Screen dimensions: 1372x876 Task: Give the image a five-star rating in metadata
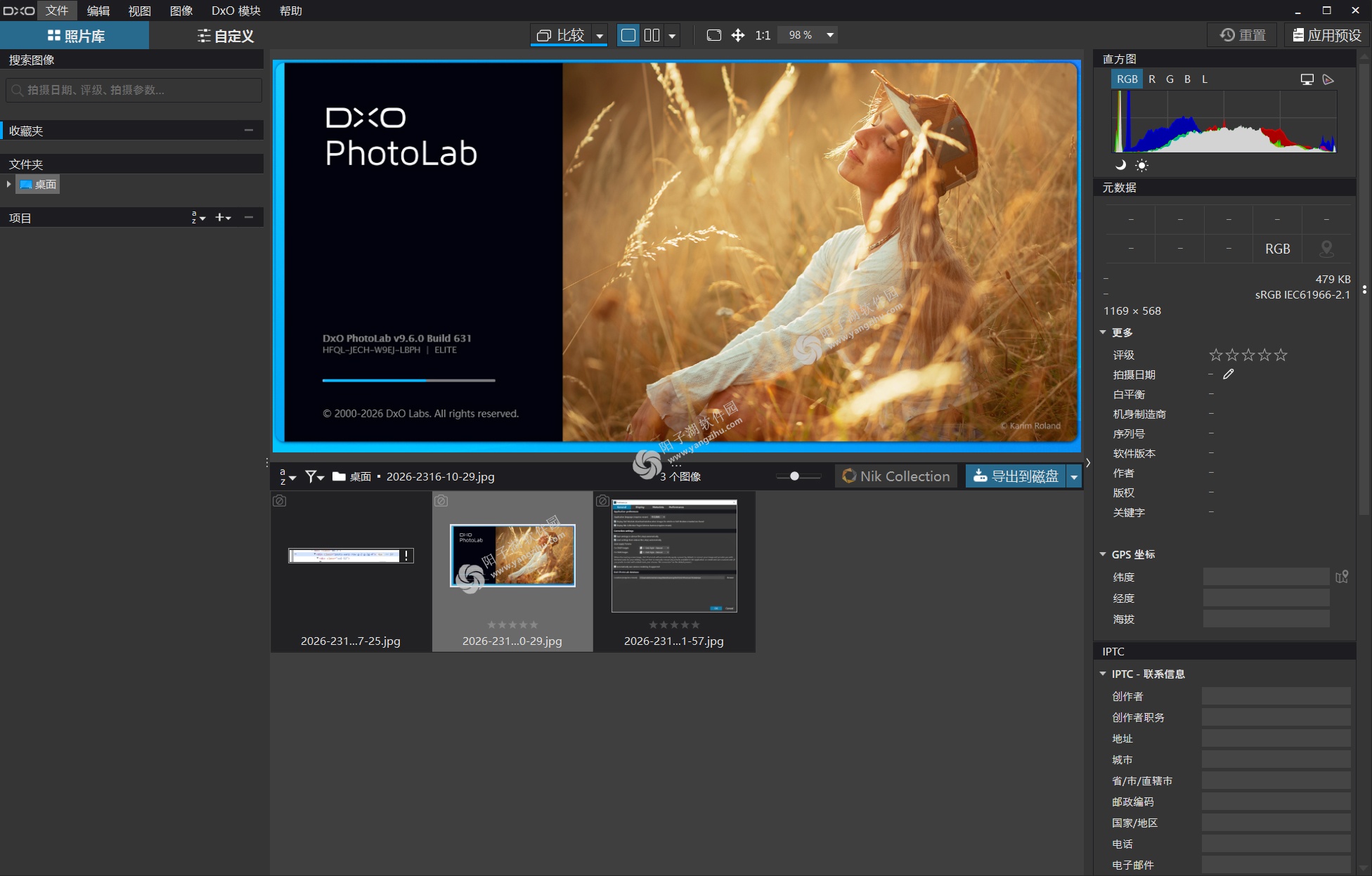(1281, 355)
